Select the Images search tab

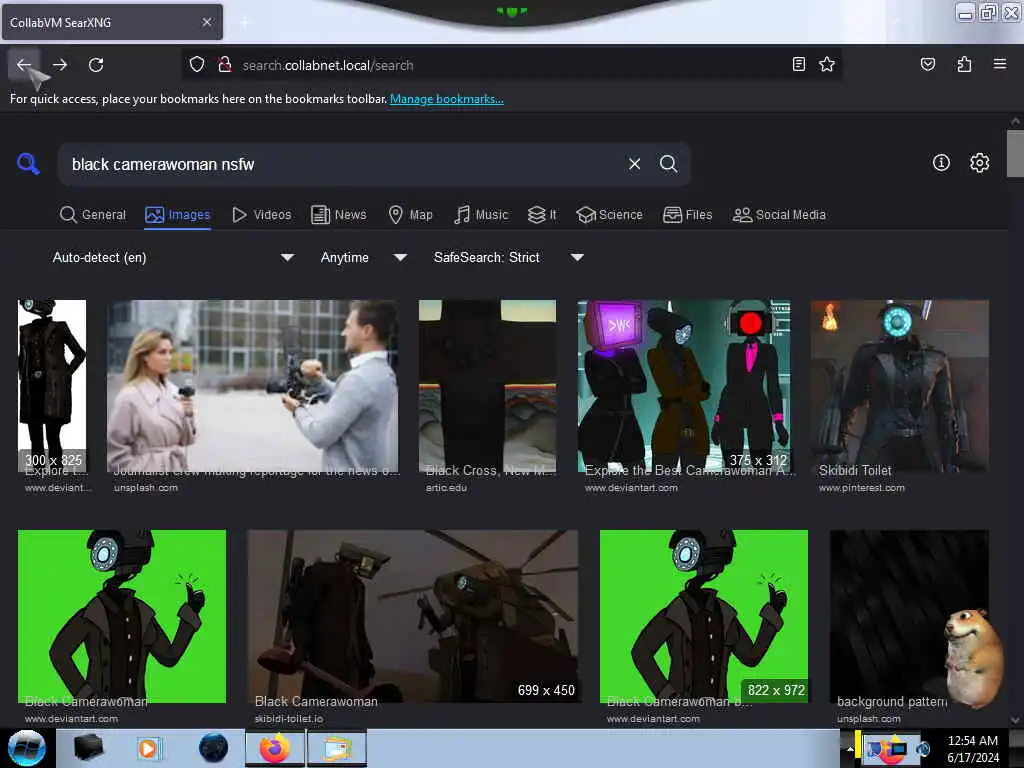coord(178,215)
